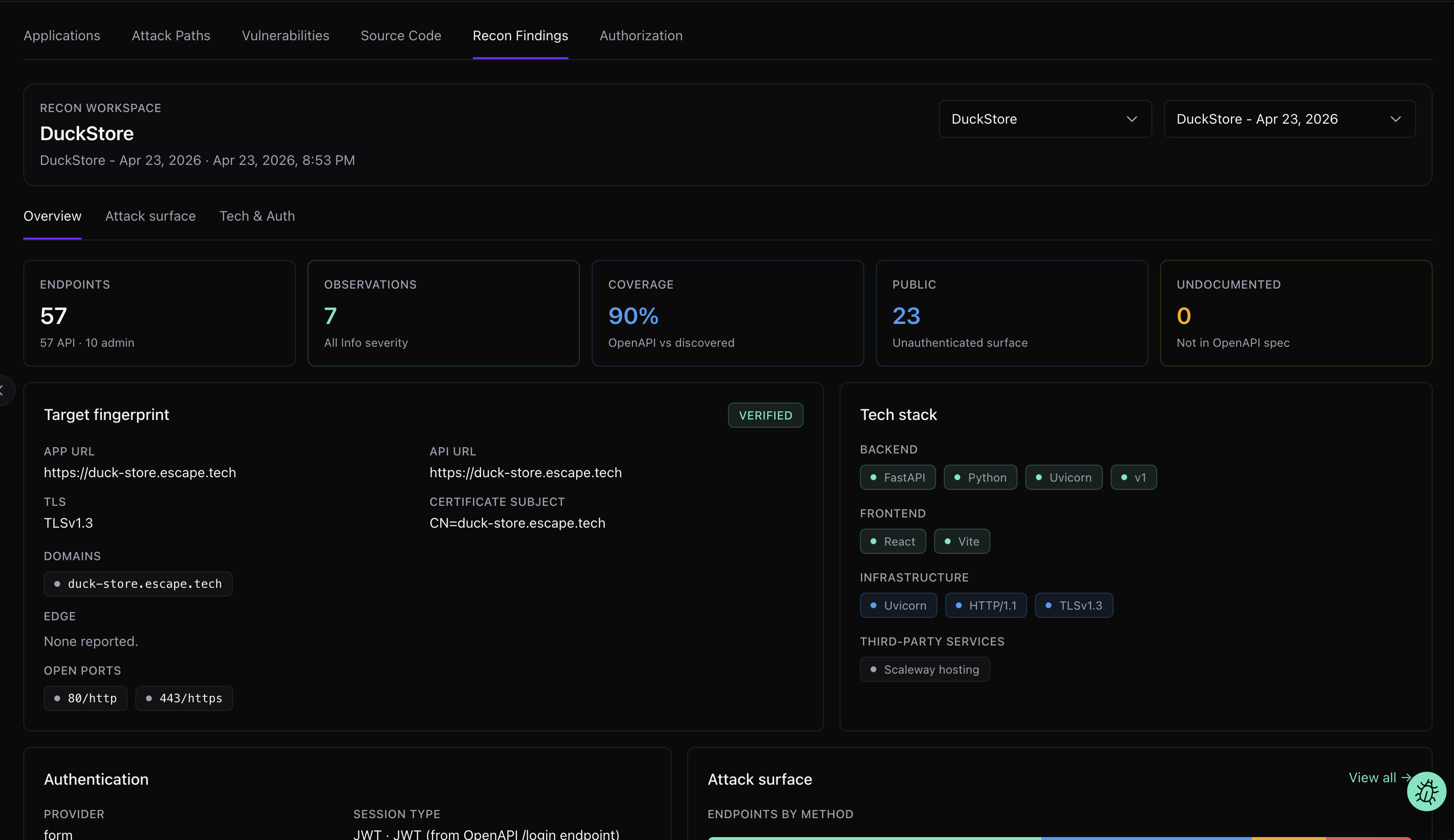This screenshot has width=1454, height=840.
Task: Click the HTTP/1.1 infrastructure tag
Action: [x=985, y=606]
